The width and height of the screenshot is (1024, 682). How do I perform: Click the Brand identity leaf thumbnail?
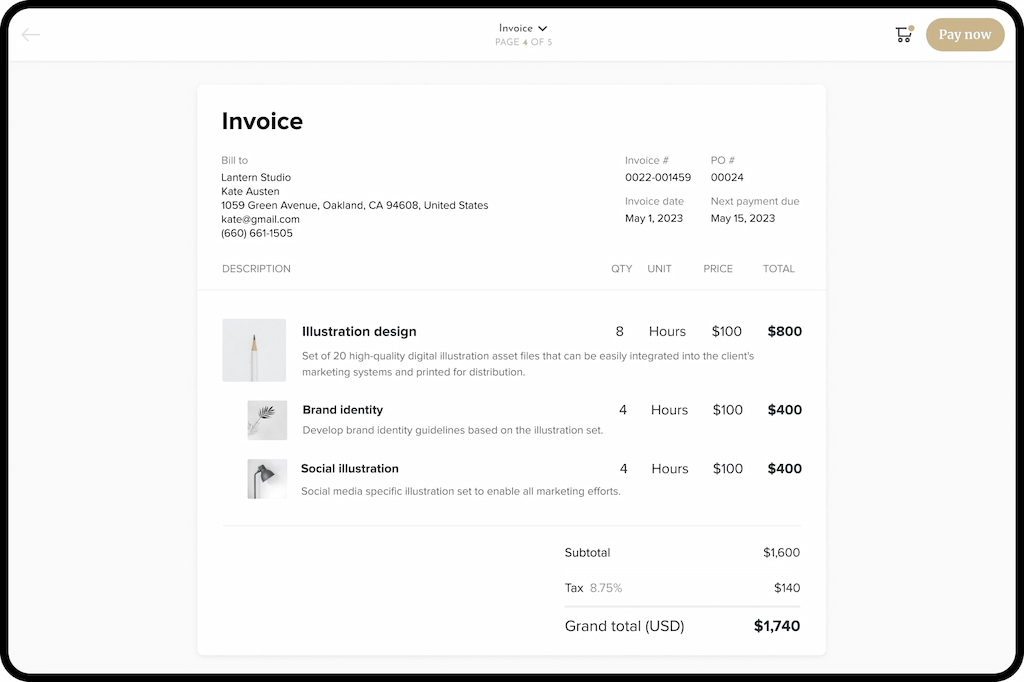[x=266, y=420]
